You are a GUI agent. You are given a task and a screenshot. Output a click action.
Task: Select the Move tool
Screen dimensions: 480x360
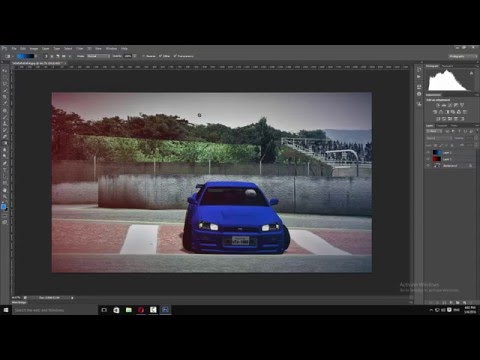[x=5, y=70]
